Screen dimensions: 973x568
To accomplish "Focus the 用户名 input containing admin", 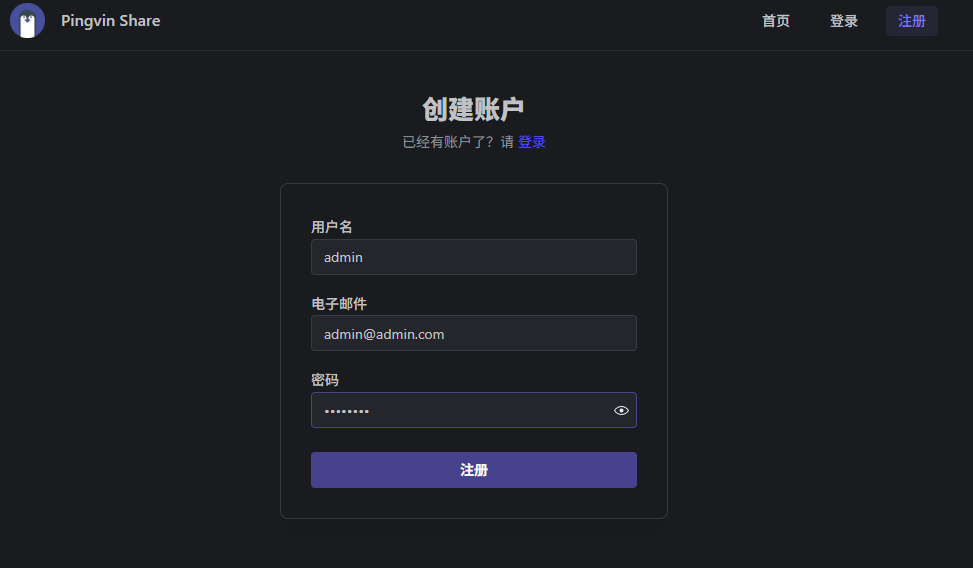I will tap(473, 257).
